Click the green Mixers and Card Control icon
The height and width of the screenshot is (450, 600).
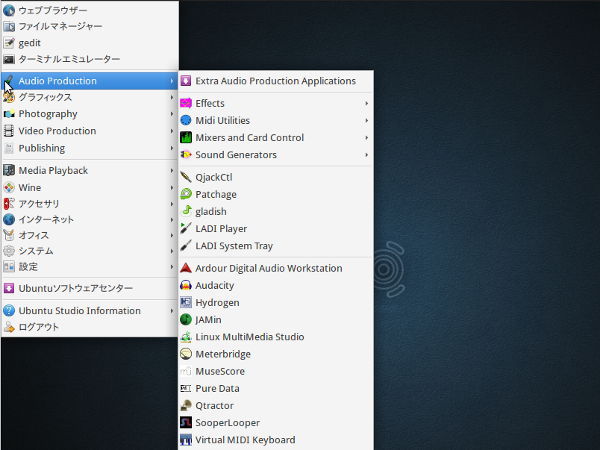(x=186, y=137)
